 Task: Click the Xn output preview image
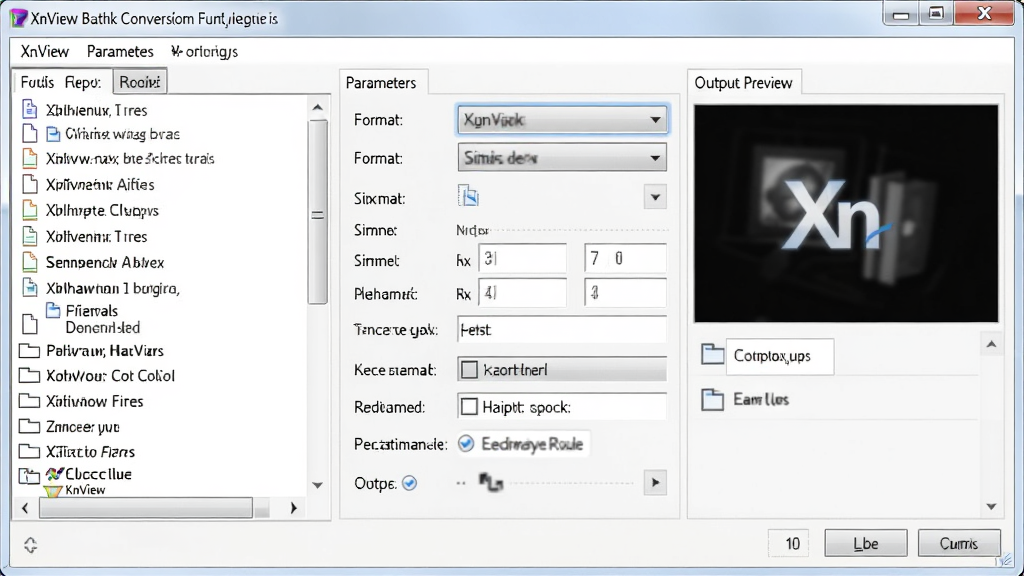[x=846, y=214]
